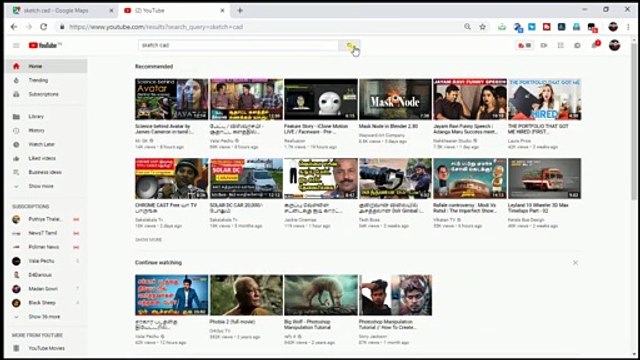Viewport: 640px width, 360px height.
Task: Click the Library folder icon
Action: [16, 117]
